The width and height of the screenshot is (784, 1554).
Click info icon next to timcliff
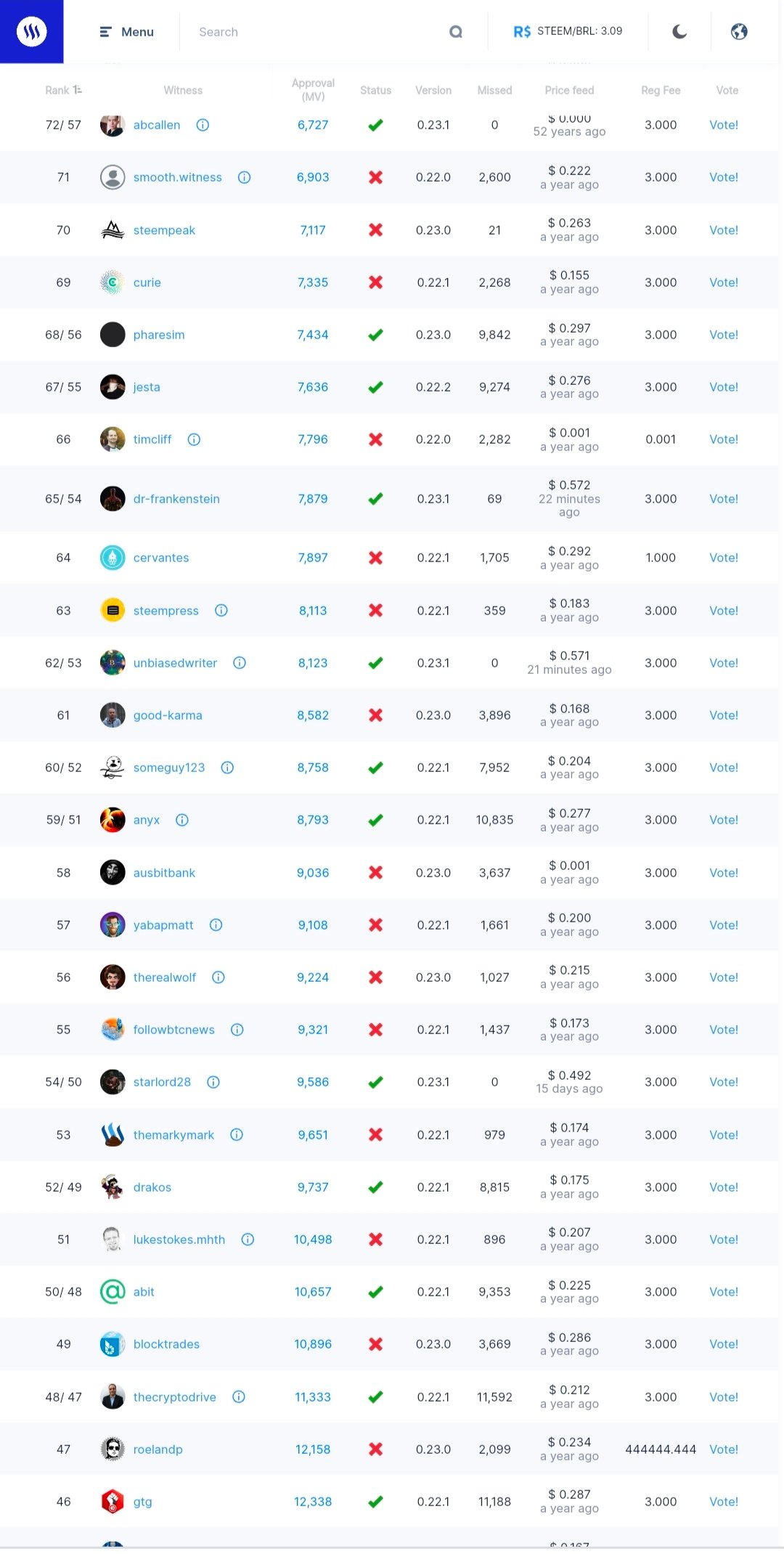click(x=194, y=439)
